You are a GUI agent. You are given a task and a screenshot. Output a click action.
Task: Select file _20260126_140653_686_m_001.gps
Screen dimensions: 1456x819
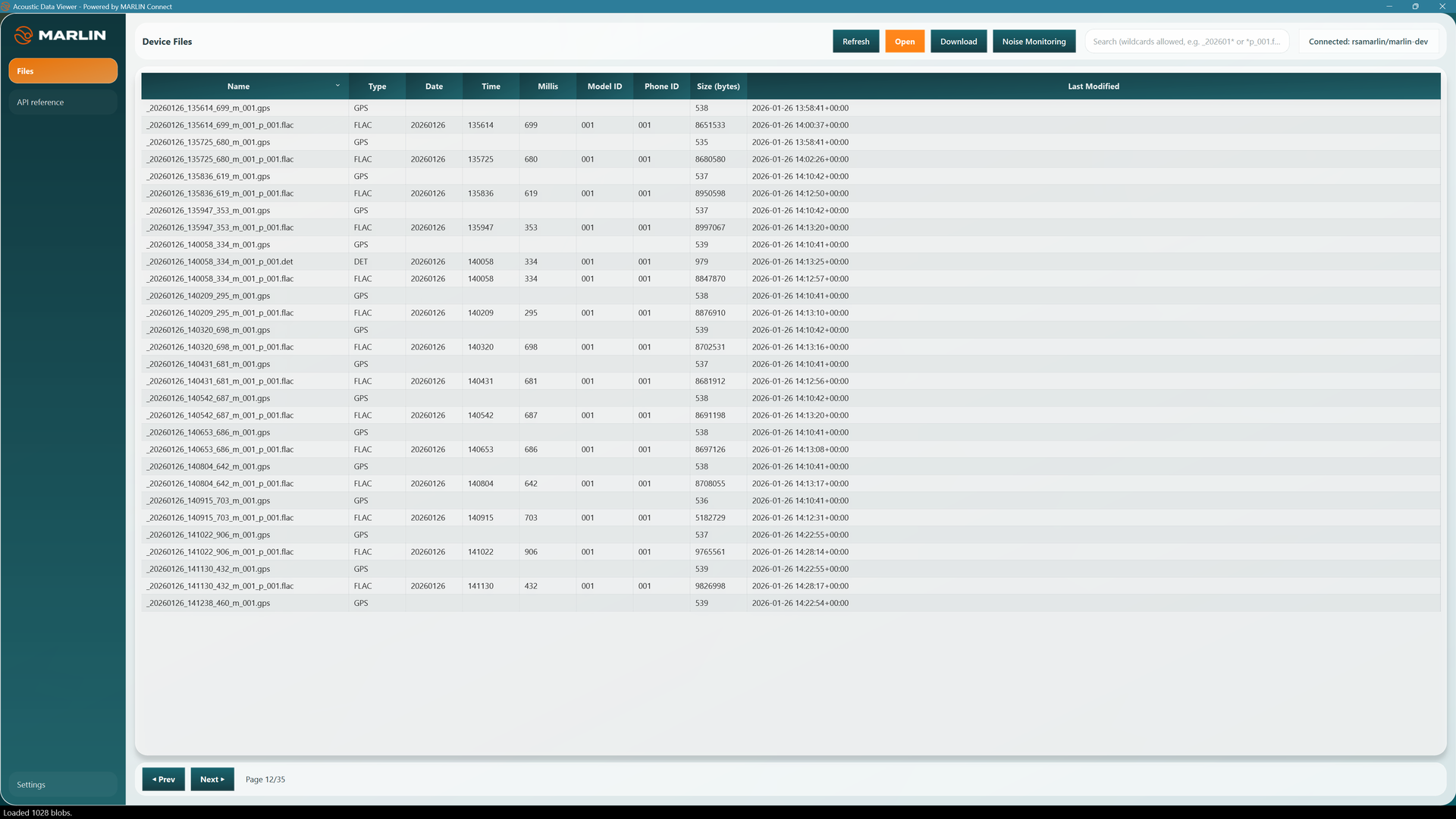tap(209, 432)
